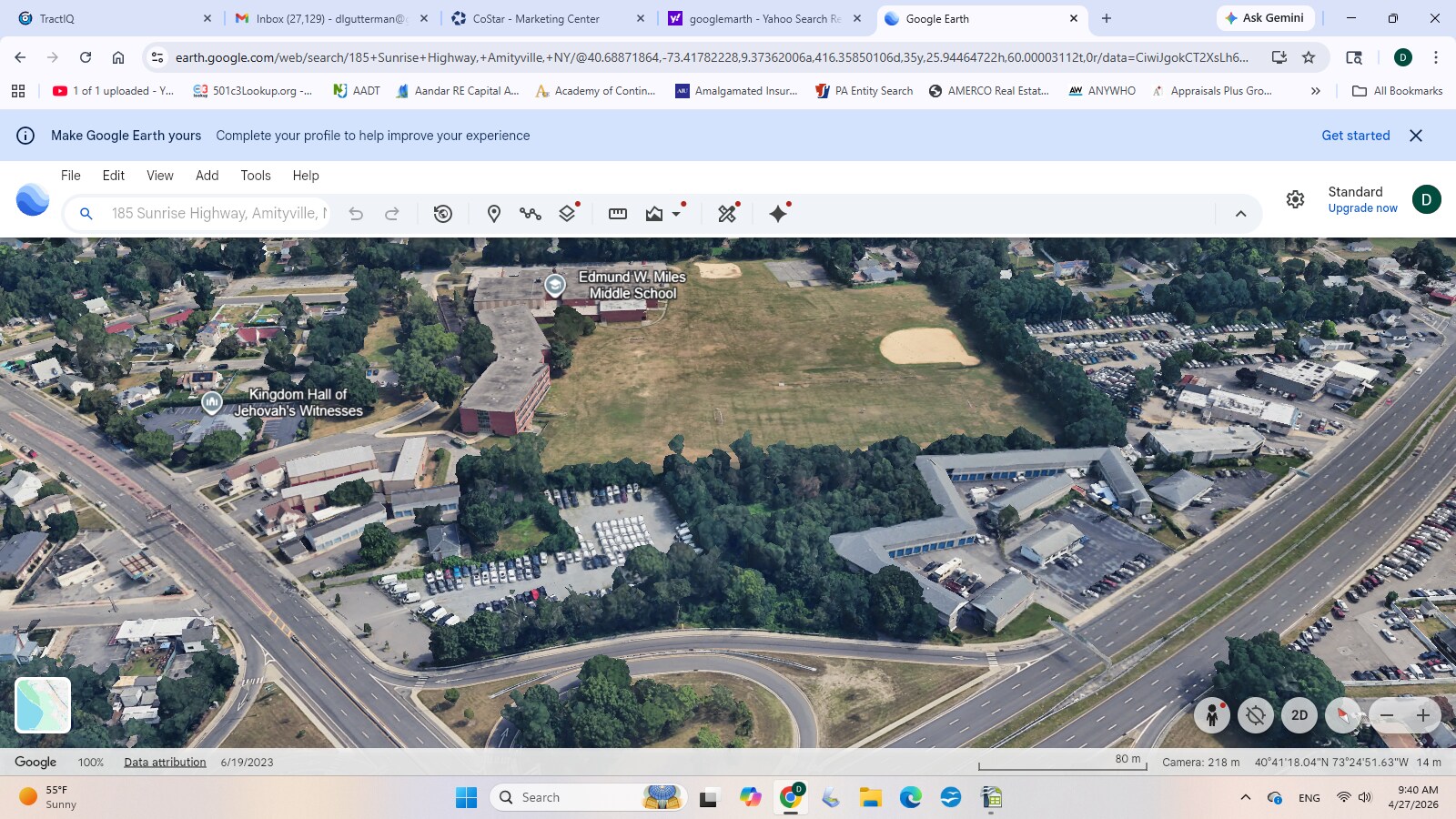Expand the overlay tool dropdown arrow
Screen dimensions: 1456x819
pyautogui.click(x=676, y=214)
